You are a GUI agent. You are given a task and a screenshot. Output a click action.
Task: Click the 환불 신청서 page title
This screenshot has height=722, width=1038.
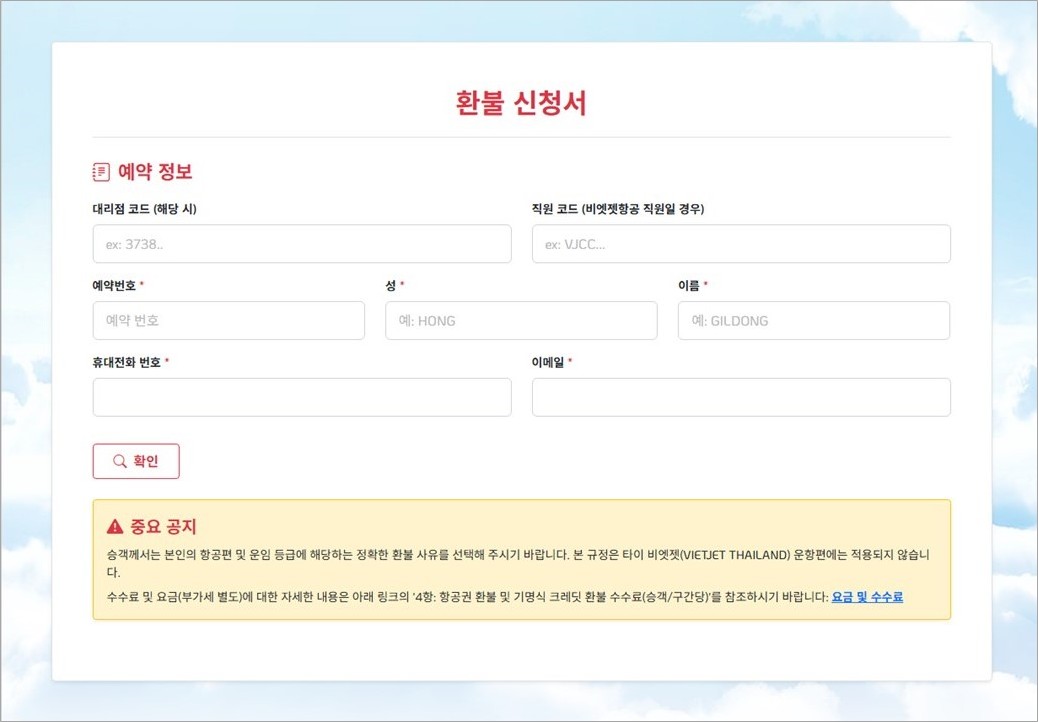coord(520,103)
